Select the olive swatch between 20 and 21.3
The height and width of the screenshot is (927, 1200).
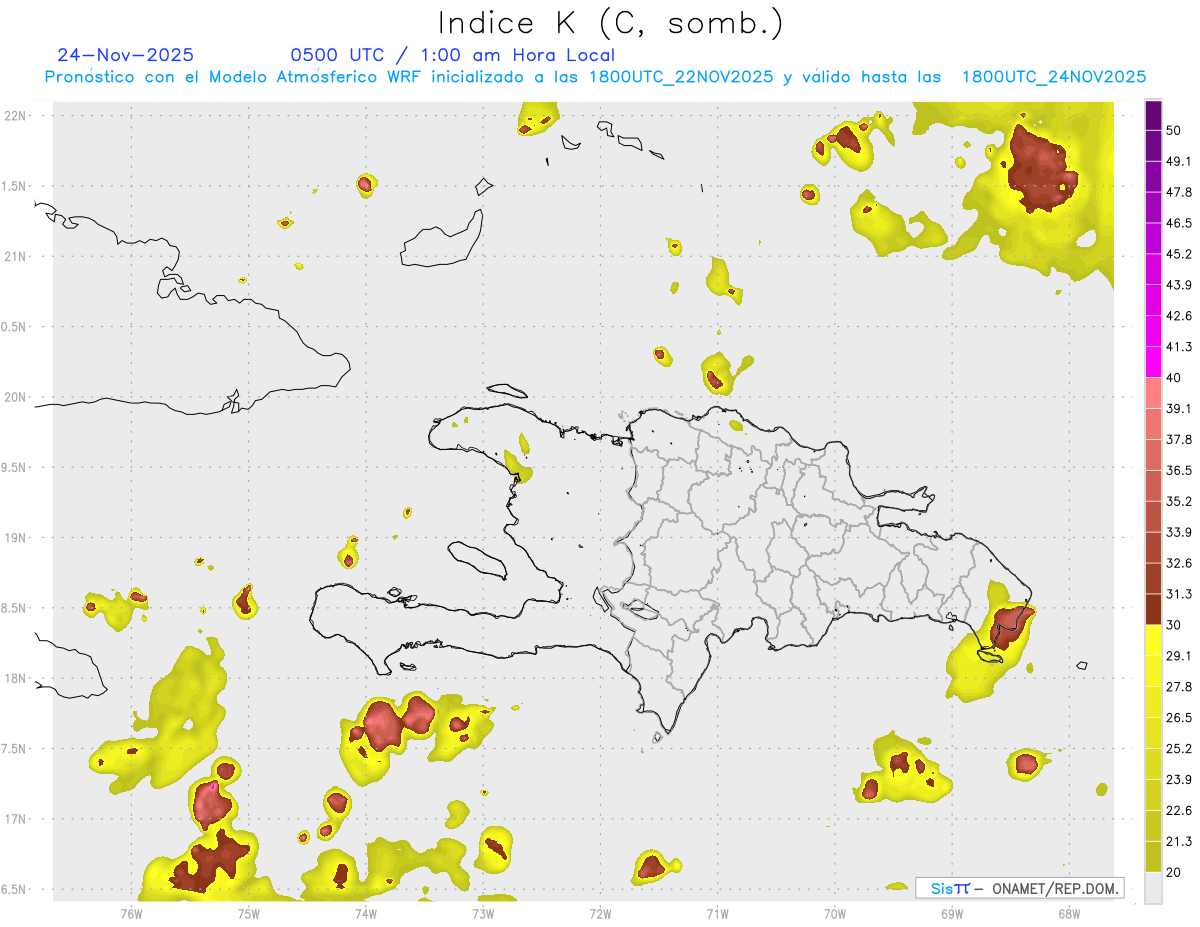(1153, 856)
